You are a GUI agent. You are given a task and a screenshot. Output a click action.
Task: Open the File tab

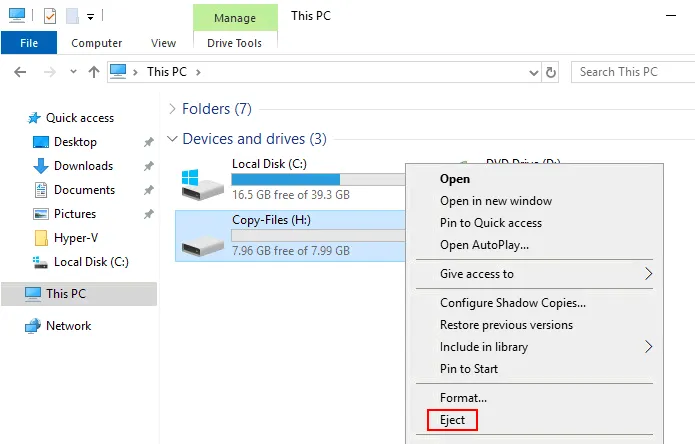29,43
